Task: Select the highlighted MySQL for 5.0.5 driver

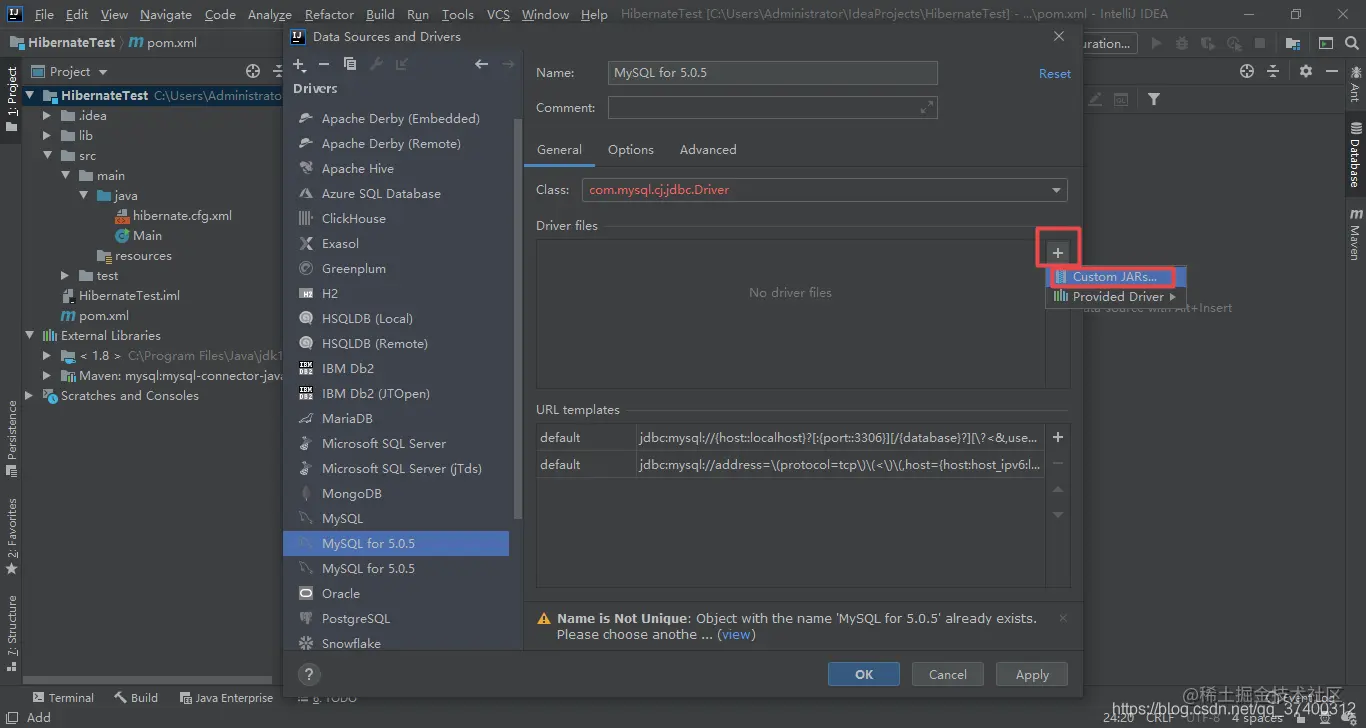Action: 398,543
